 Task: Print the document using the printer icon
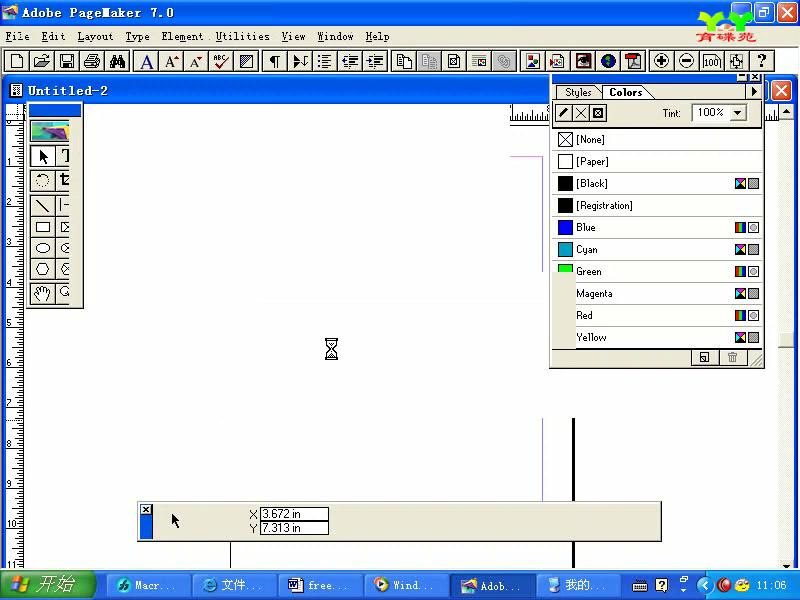(92, 62)
